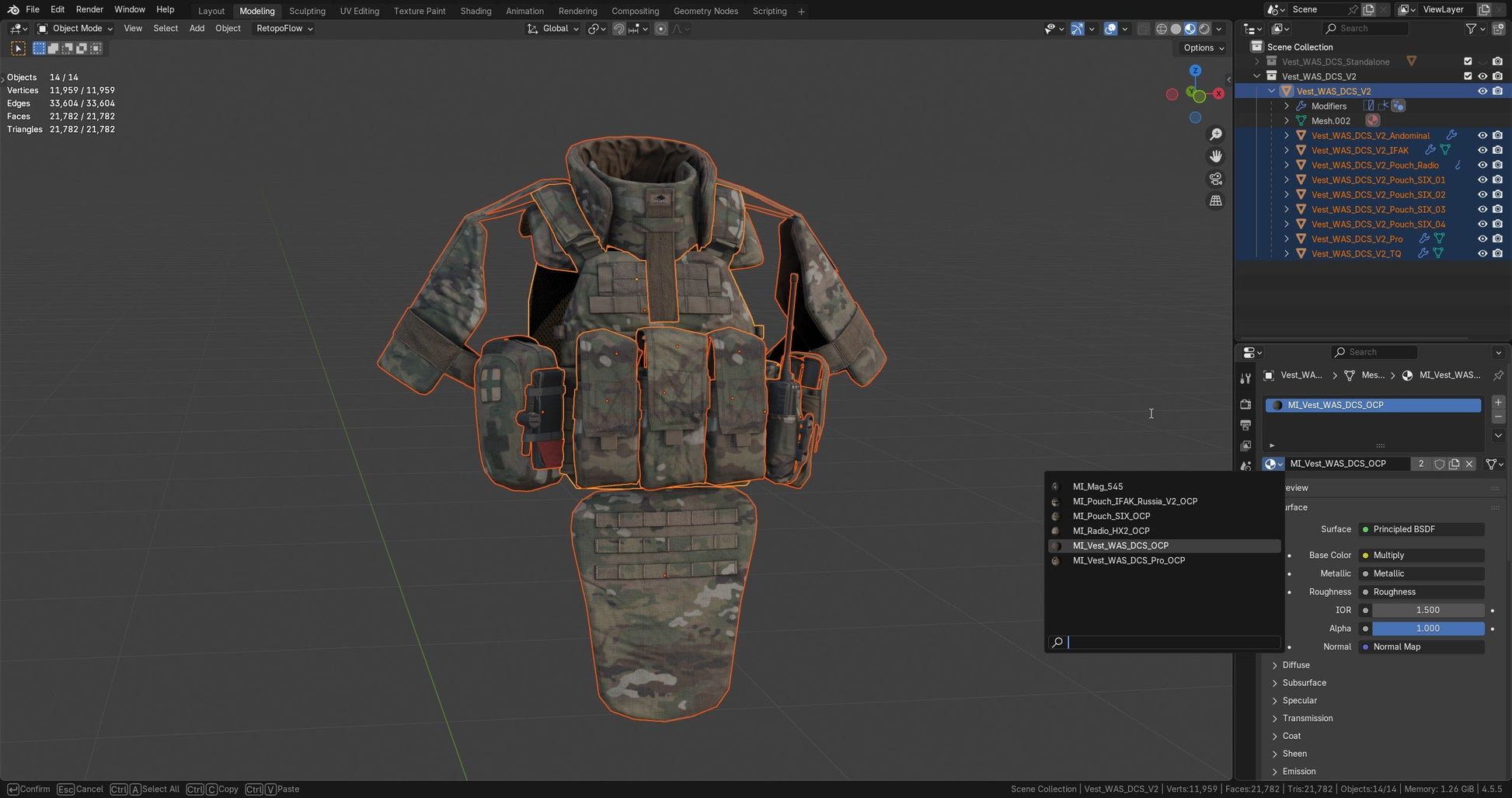Click the camera view icon in viewport sidebar
Screen dimensions: 1512x798
point(1216,179)
